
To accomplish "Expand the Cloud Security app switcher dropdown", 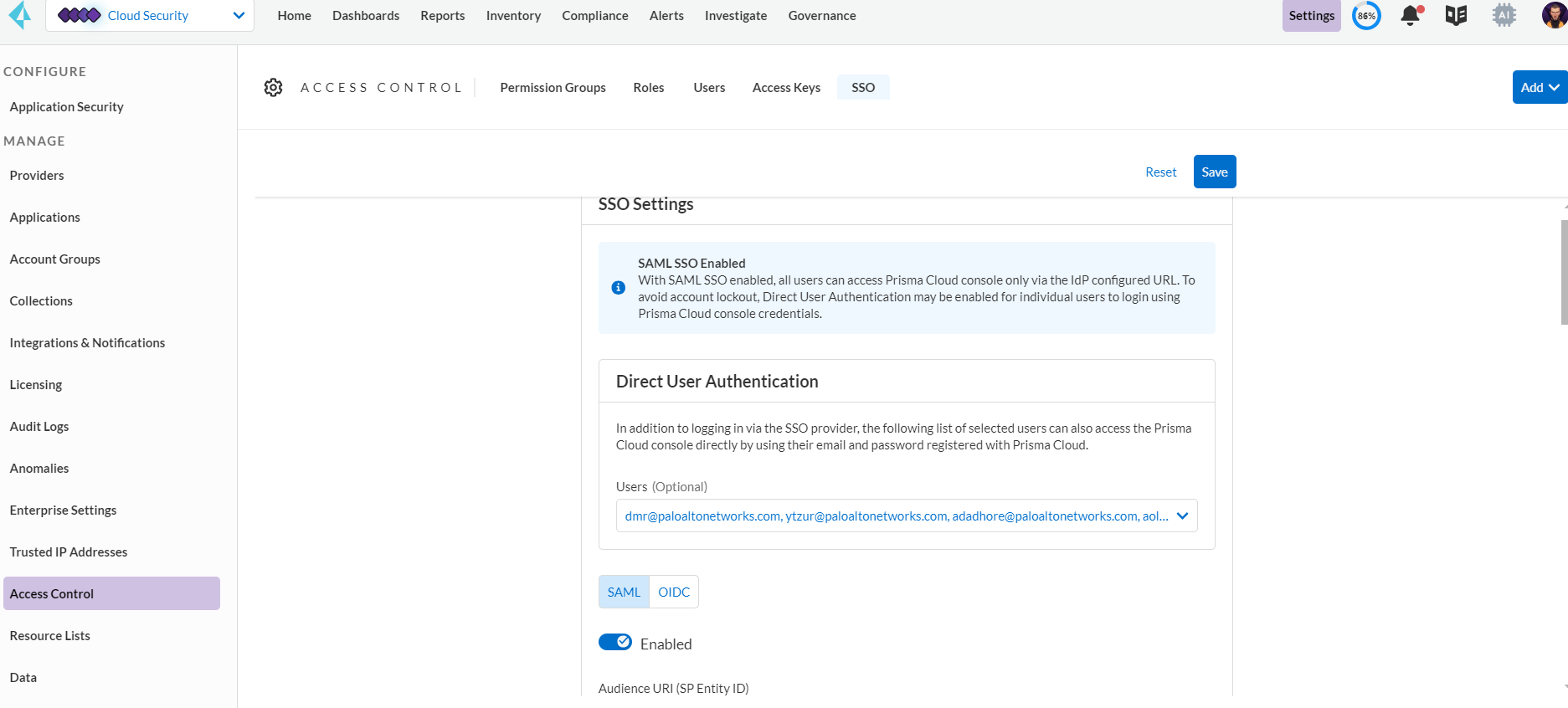I will 150,15.
